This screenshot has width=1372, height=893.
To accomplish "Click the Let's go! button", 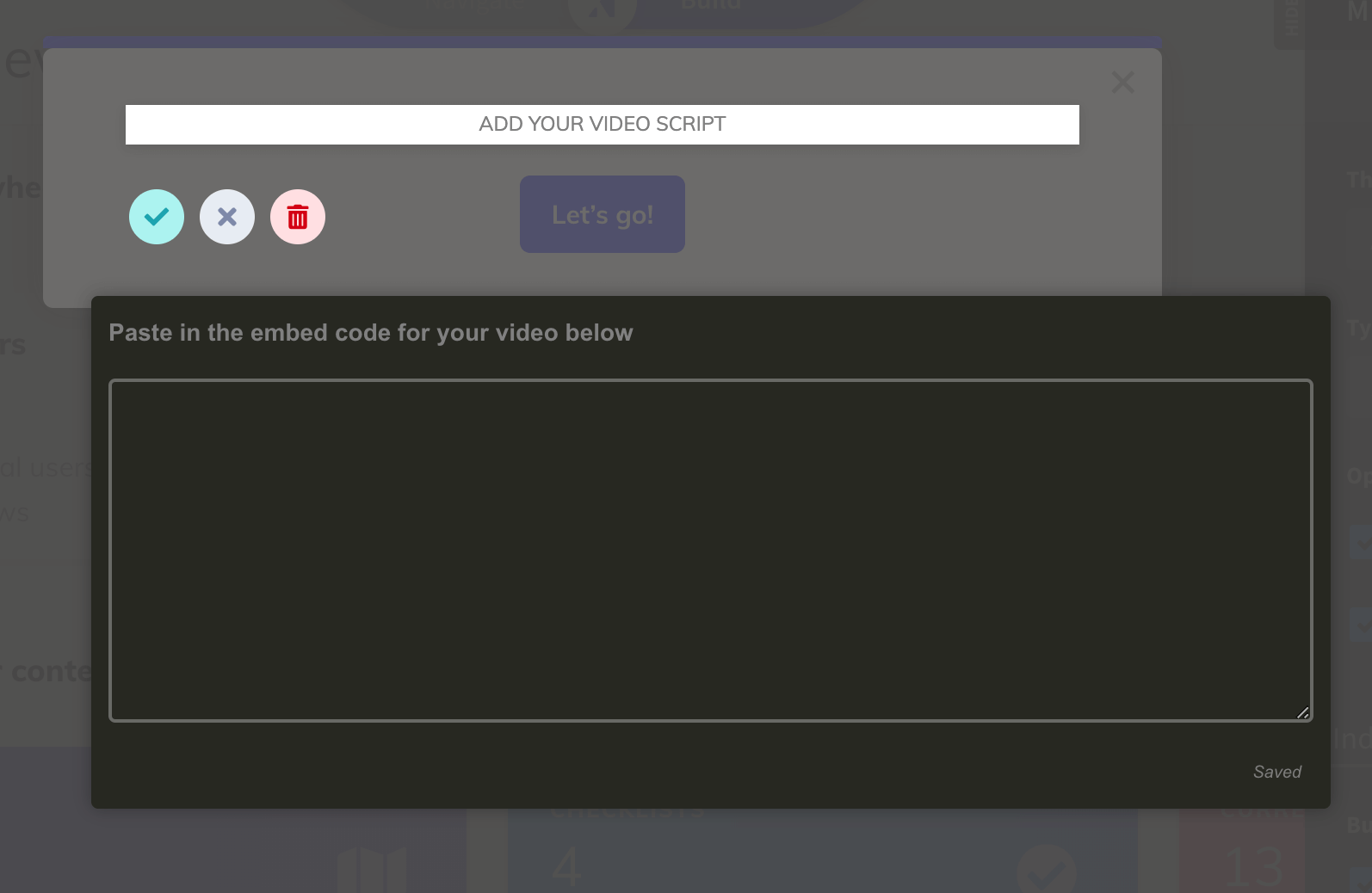I will pos(603,214).
